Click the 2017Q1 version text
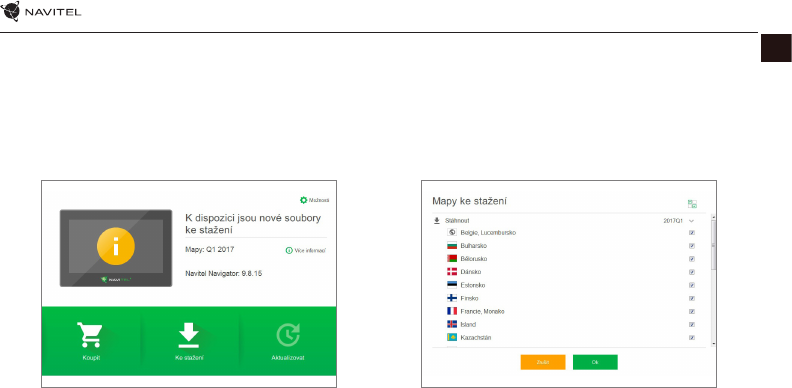 tap(673, 221)
